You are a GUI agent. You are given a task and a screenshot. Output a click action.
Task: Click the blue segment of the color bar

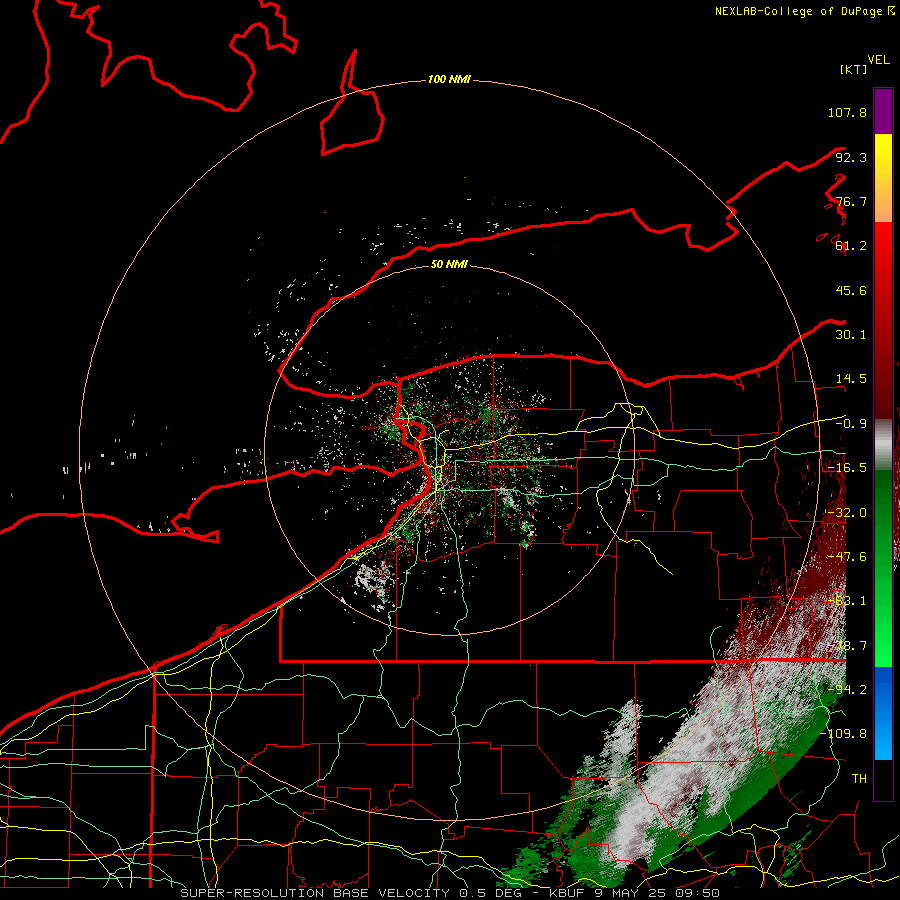pos(883,713)
